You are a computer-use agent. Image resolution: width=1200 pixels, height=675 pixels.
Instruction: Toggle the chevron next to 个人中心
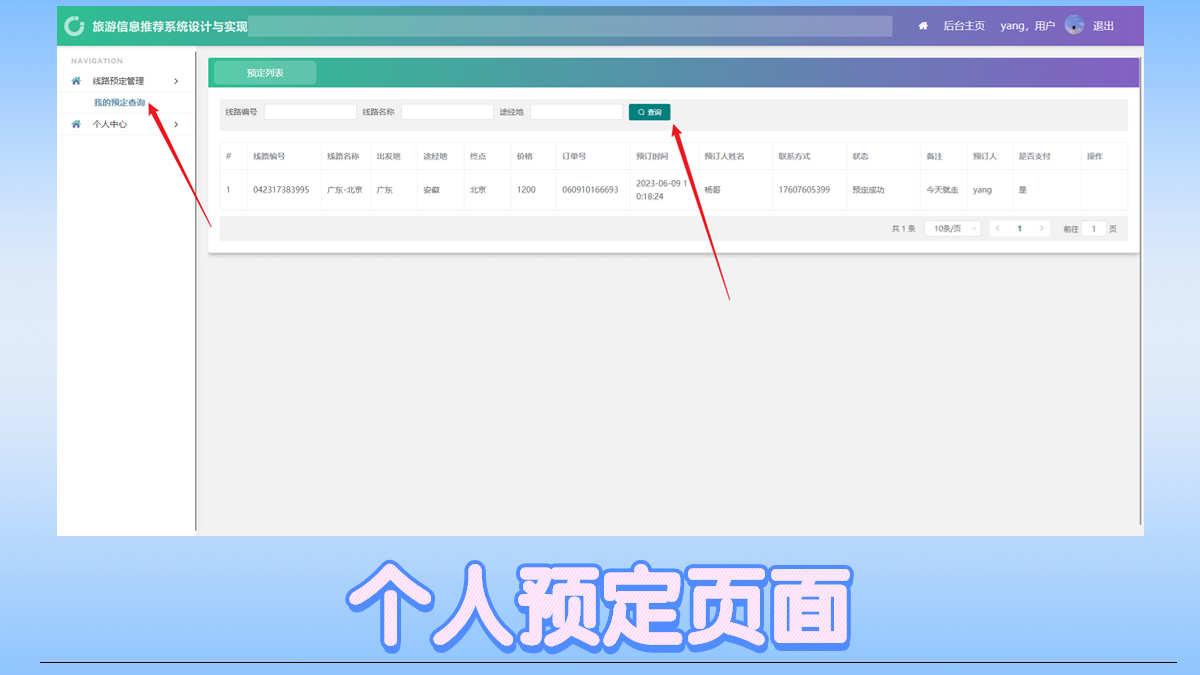point(176,124)
